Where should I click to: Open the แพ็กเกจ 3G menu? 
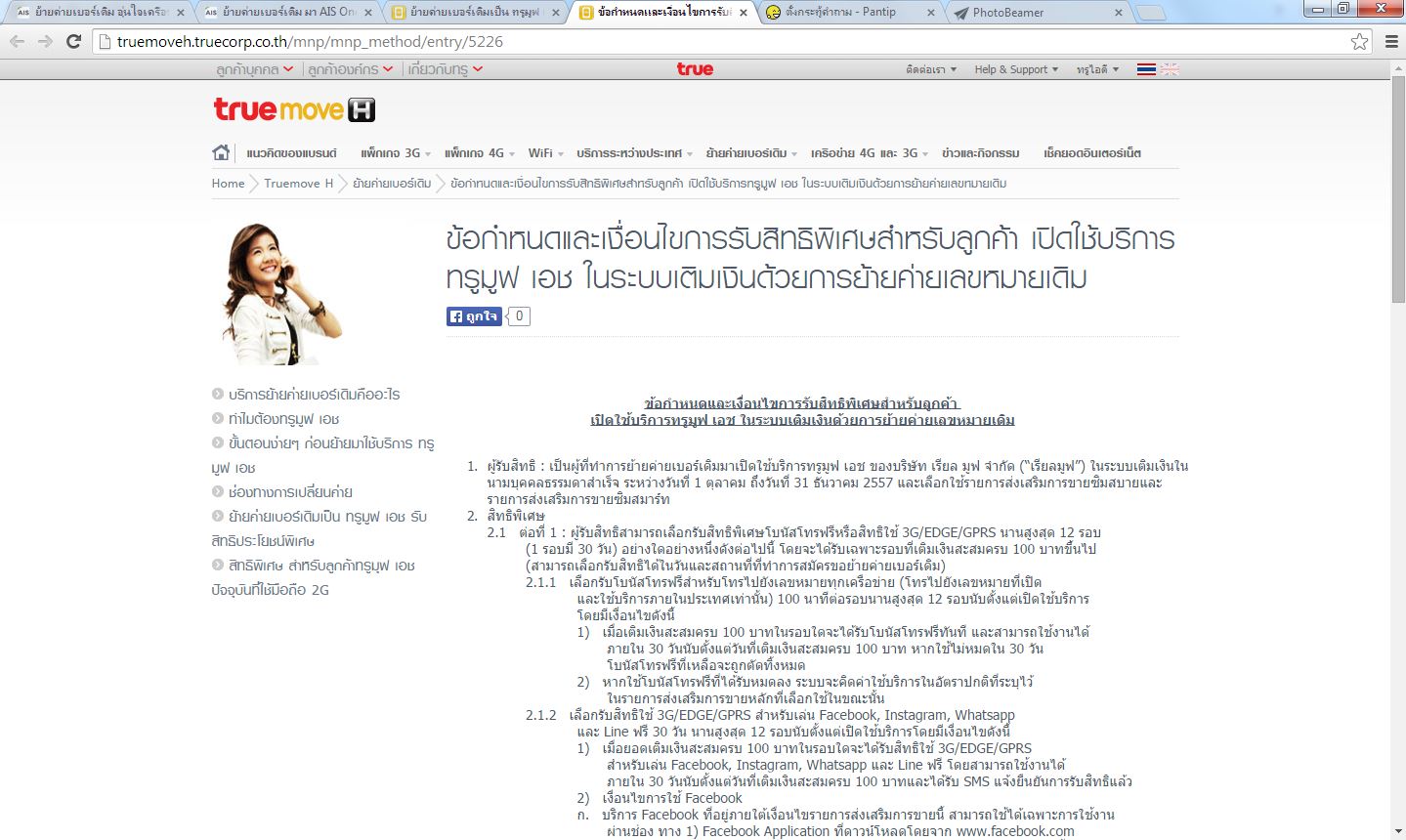click(x=395, y=153)
